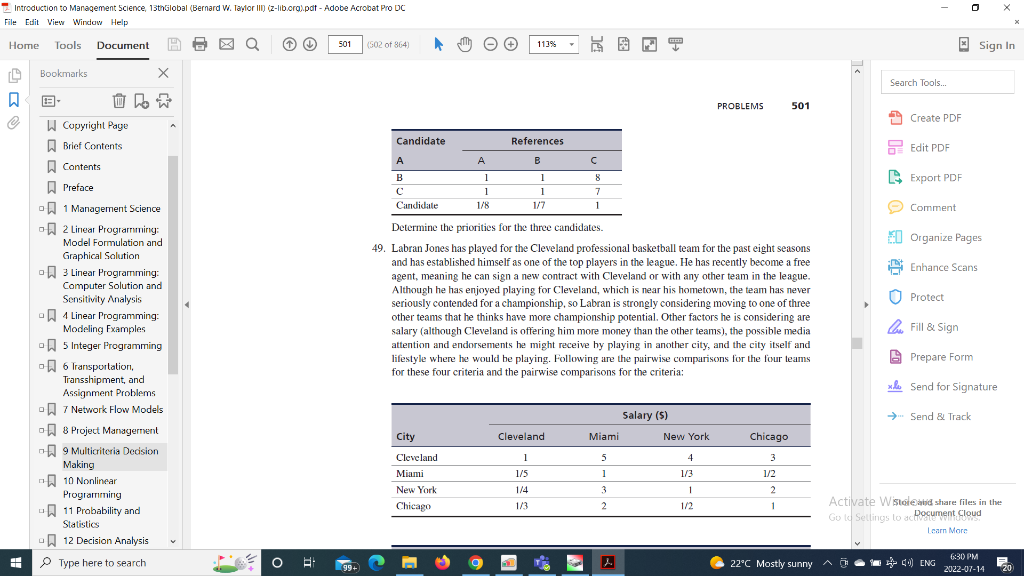The image size is (1024, 576).
Task: Click the new bookmark icon
Action: point(141,101)
